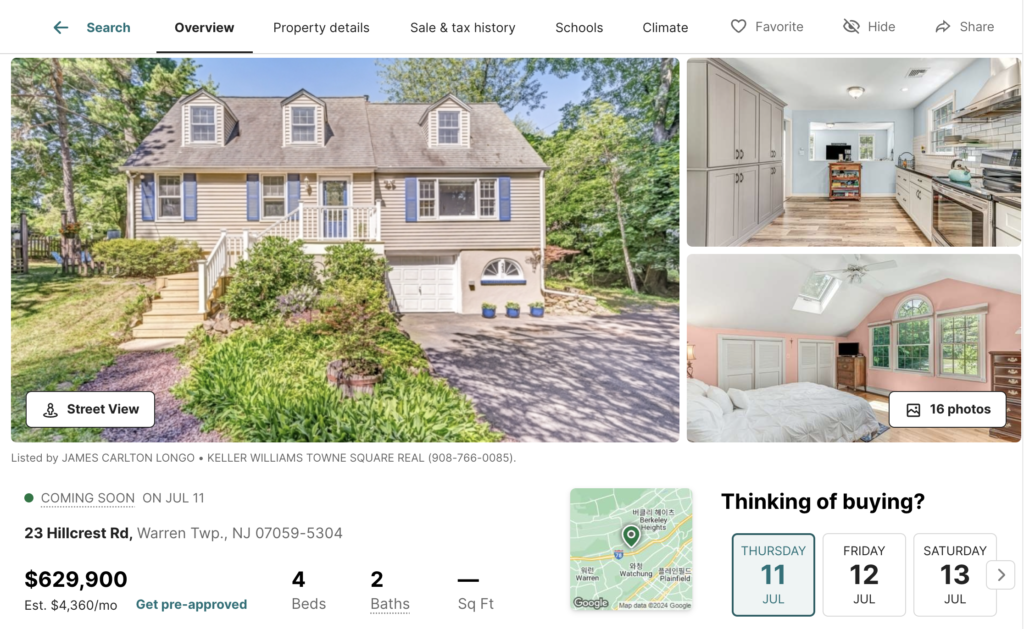This screenshot has height=629, width=1024.
Task: Click the Coming Soon status label
Action: (88, 498)
